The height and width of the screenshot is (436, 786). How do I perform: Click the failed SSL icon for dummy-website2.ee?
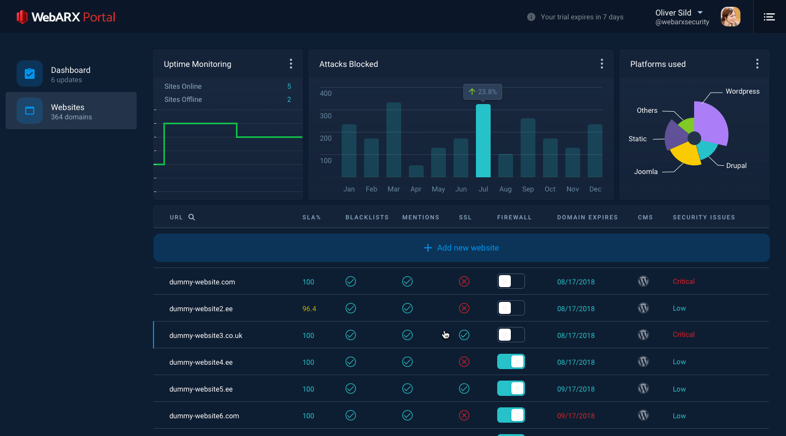pyautogui.click(x=464, y=309)
